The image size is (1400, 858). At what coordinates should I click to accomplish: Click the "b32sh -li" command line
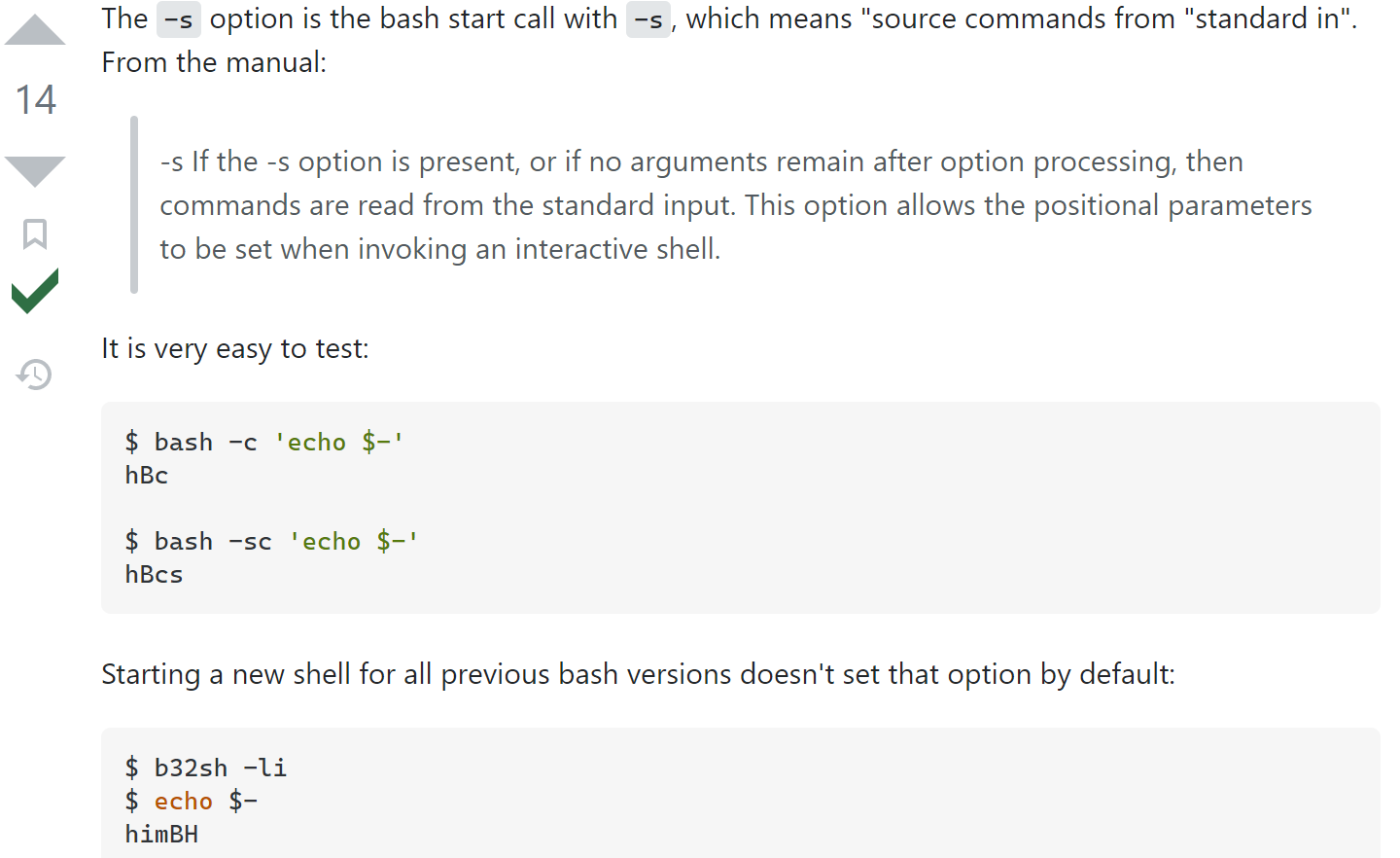[206, 769]
